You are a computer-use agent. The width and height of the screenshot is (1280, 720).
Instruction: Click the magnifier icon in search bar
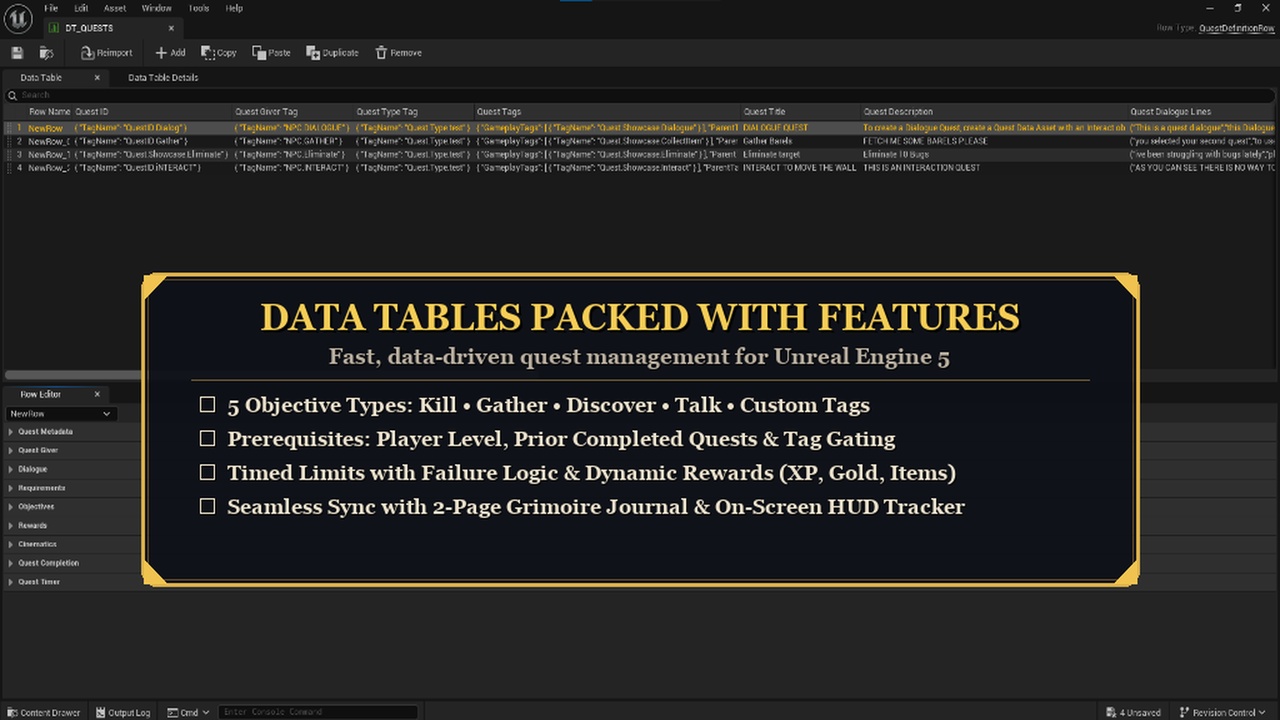pyautogui.click(x=13, y=95)
